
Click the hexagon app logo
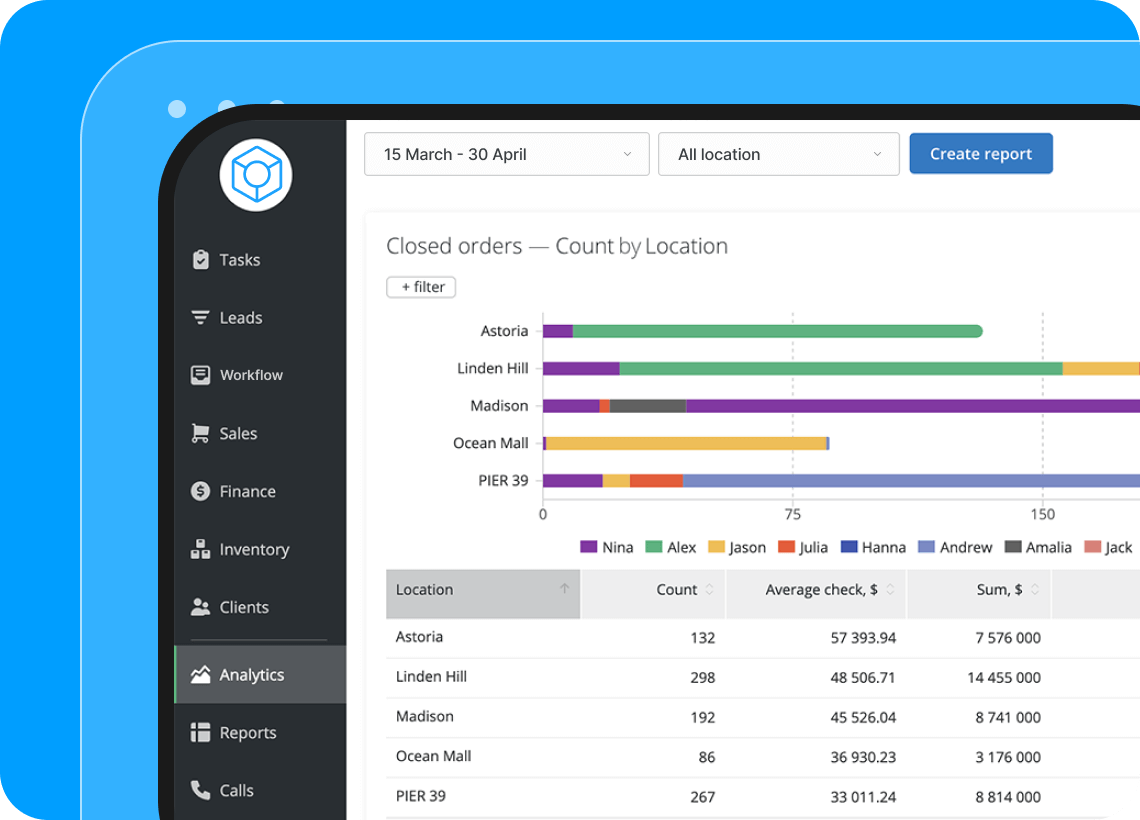256,175
